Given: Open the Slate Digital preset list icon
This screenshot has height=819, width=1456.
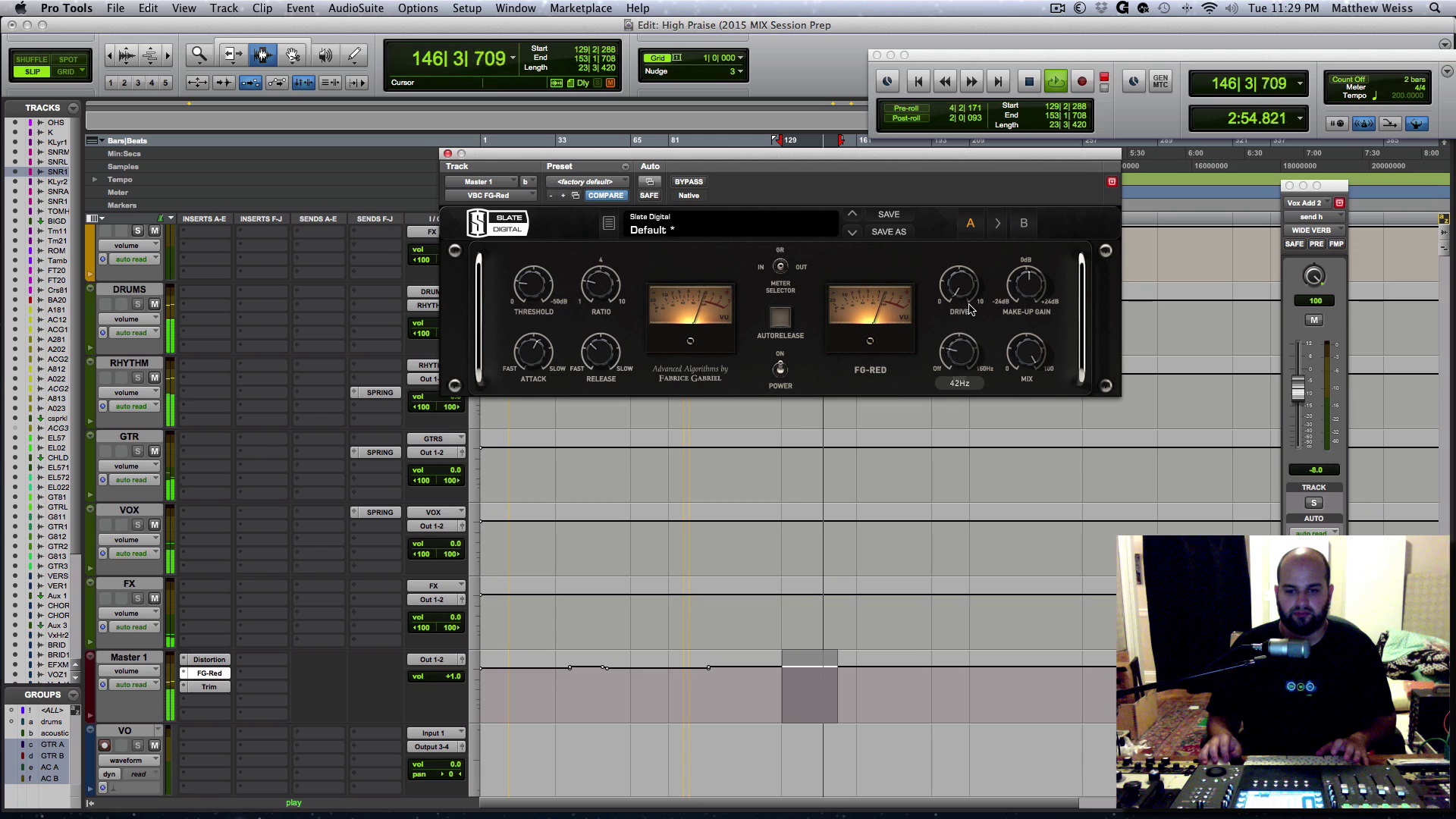Looking at the screenshot, I should point(609,223).
